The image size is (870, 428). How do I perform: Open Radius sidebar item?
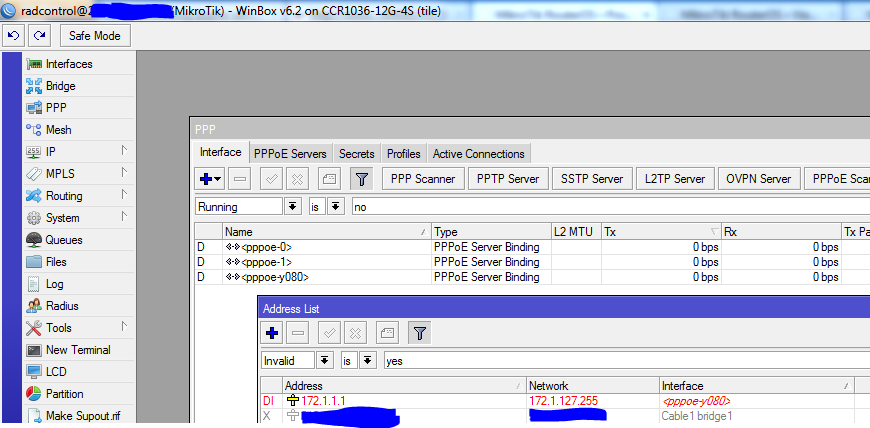(x=78, y=306)
